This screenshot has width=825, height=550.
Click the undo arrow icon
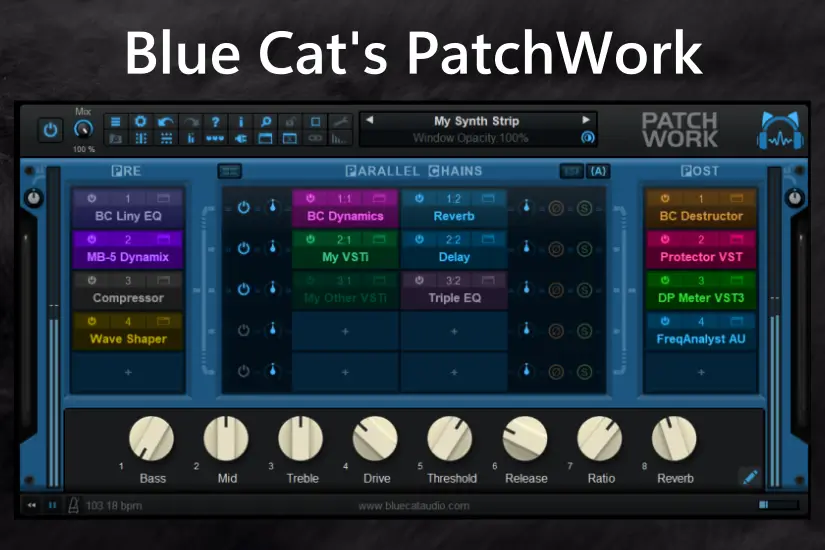pyautogui.click(x=165, y=121)
